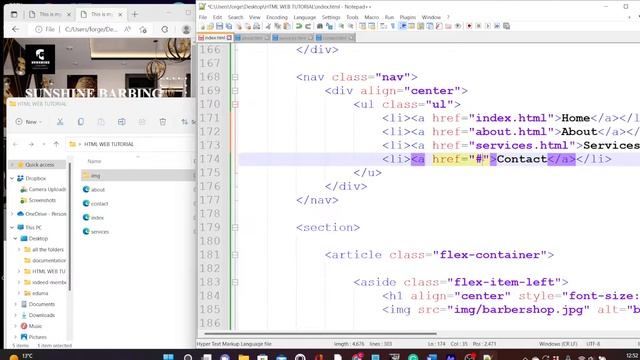Open the Settings menu in Notepad++

(x=331, y=17)
